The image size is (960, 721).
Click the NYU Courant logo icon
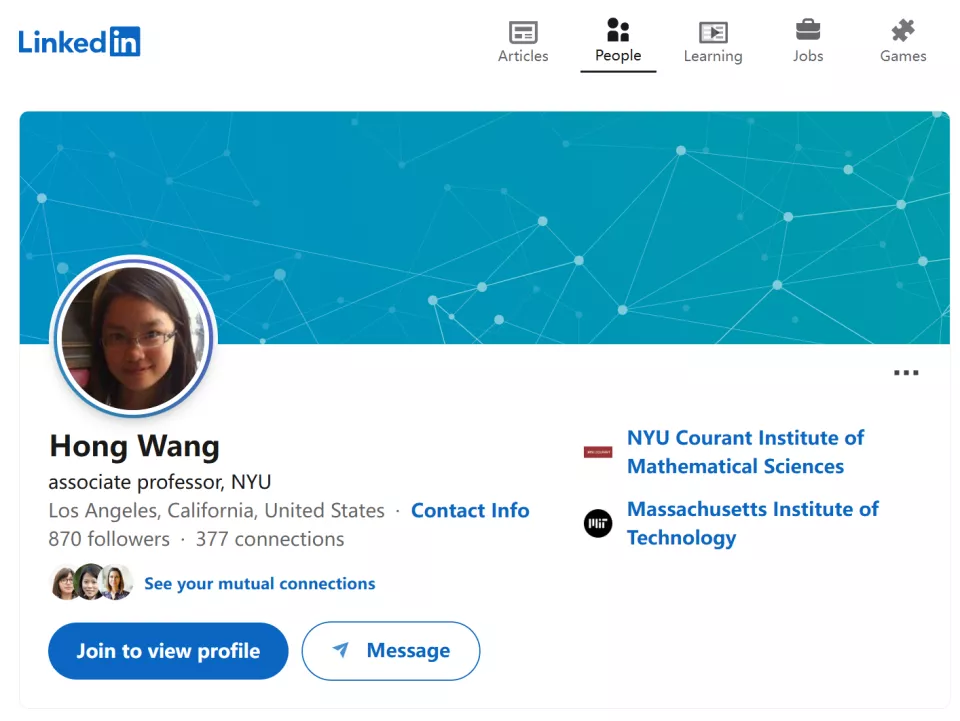click(598, 452)
